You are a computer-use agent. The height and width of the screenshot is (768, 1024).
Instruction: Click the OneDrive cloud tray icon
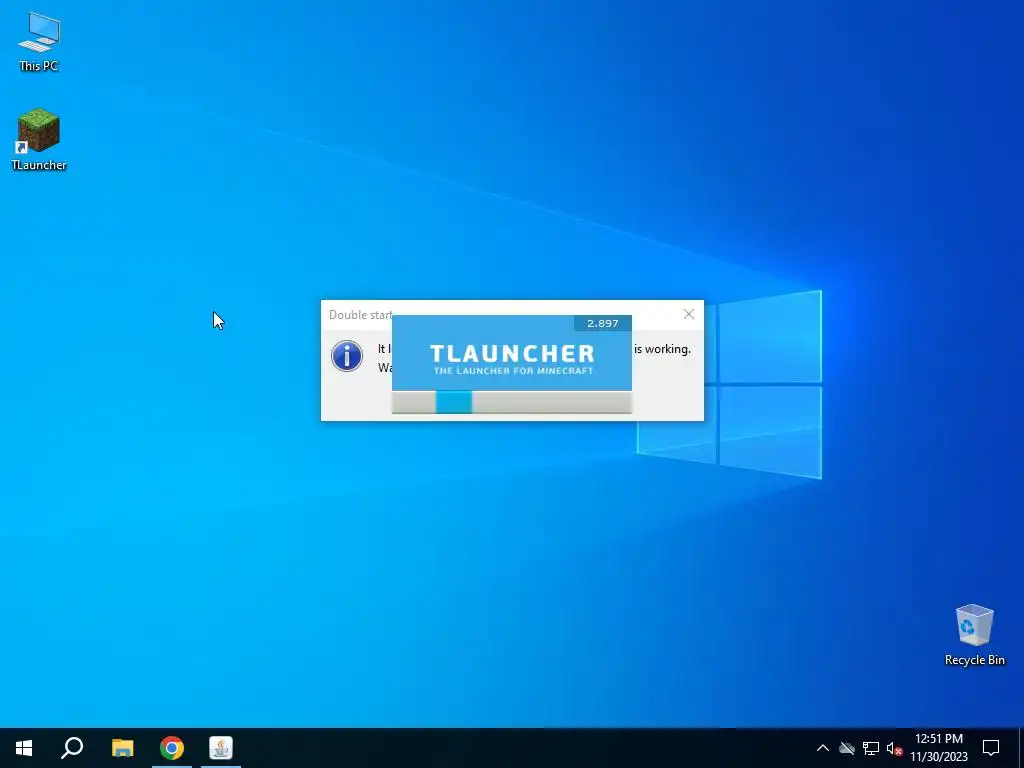pos(847,748)
